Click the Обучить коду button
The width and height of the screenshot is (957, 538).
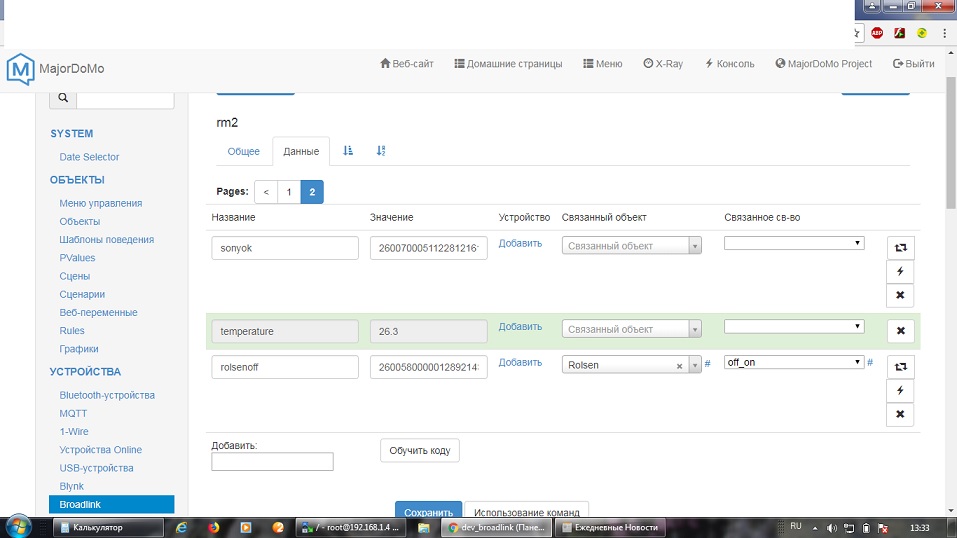click(419, 451)
